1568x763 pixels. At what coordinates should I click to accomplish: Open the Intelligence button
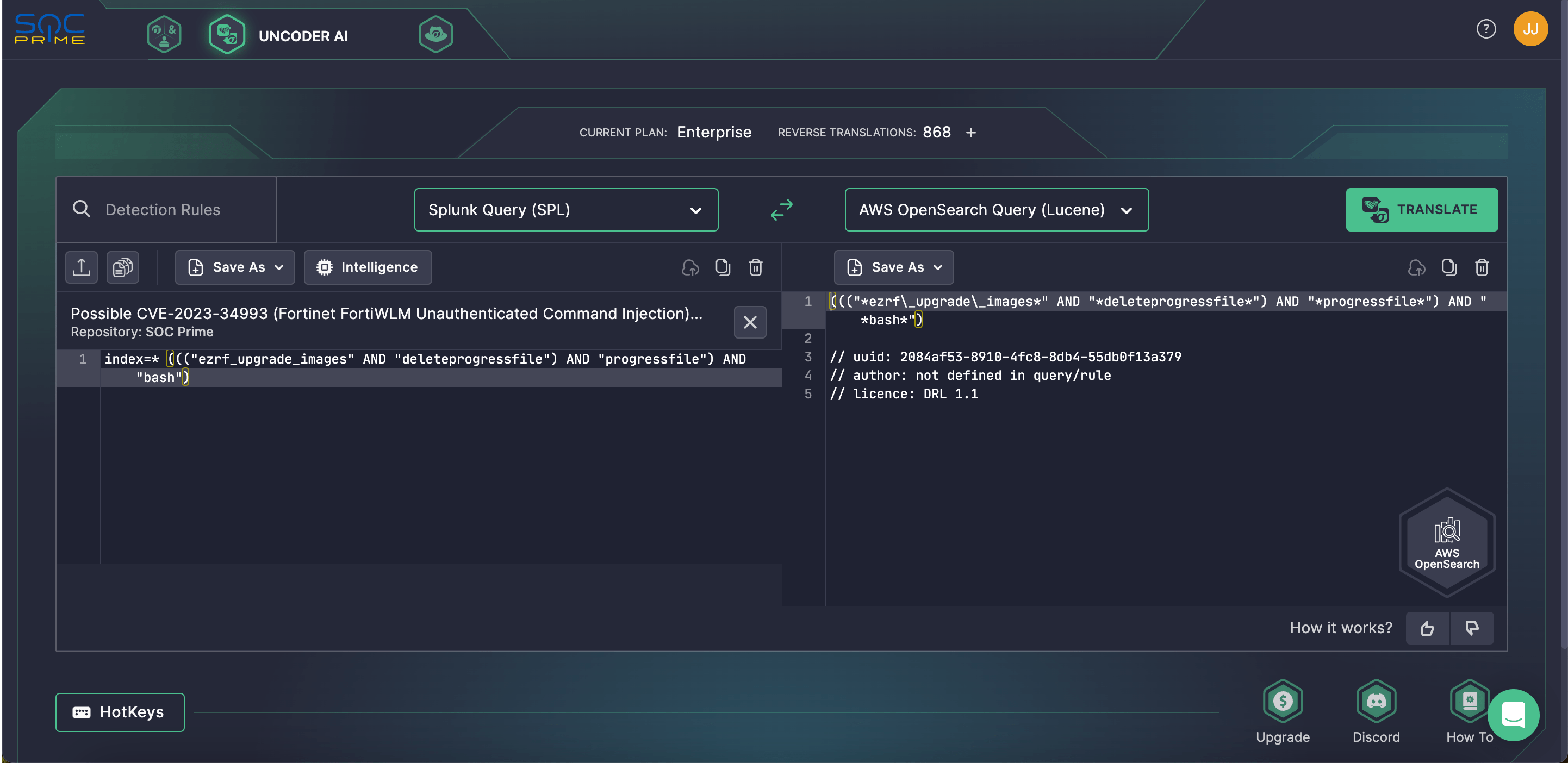click(x=368, y=267)
